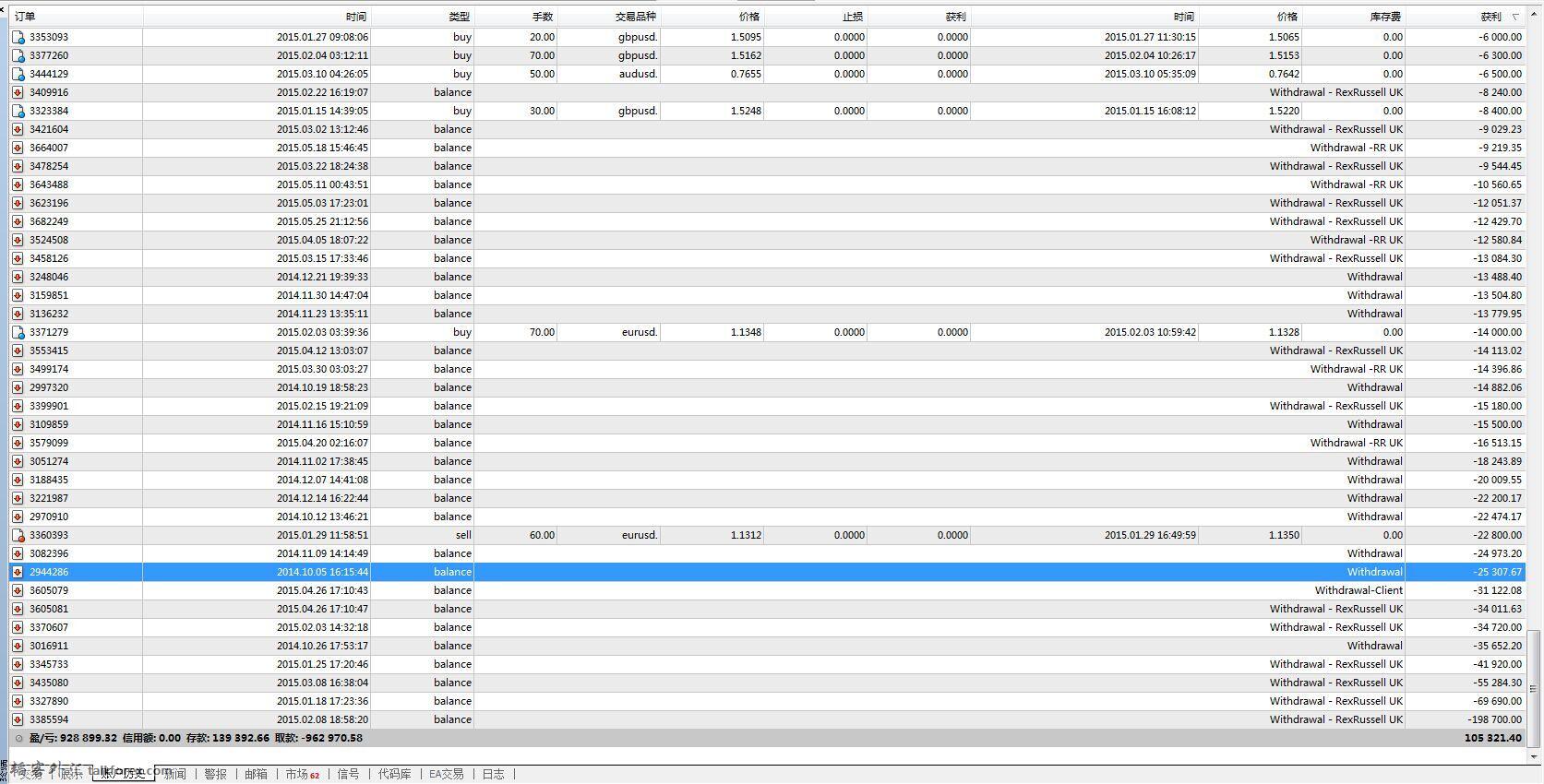The image size is (1544, 784).
Task: Click the sell order icon for 3360393
Action: coord(18,535)
